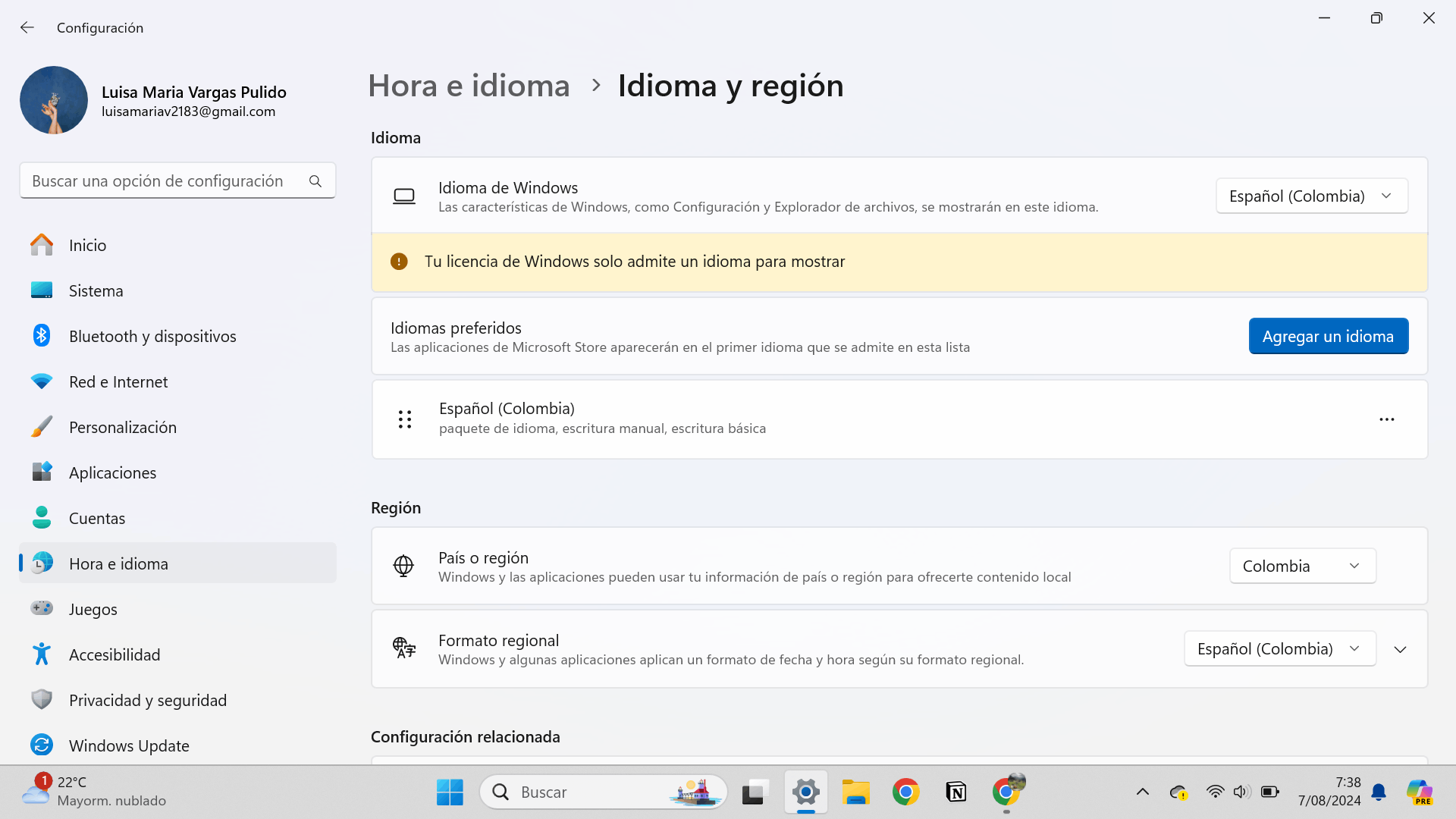
Task: Expand the Formato regional section chevron
Action: (1400, 650)
